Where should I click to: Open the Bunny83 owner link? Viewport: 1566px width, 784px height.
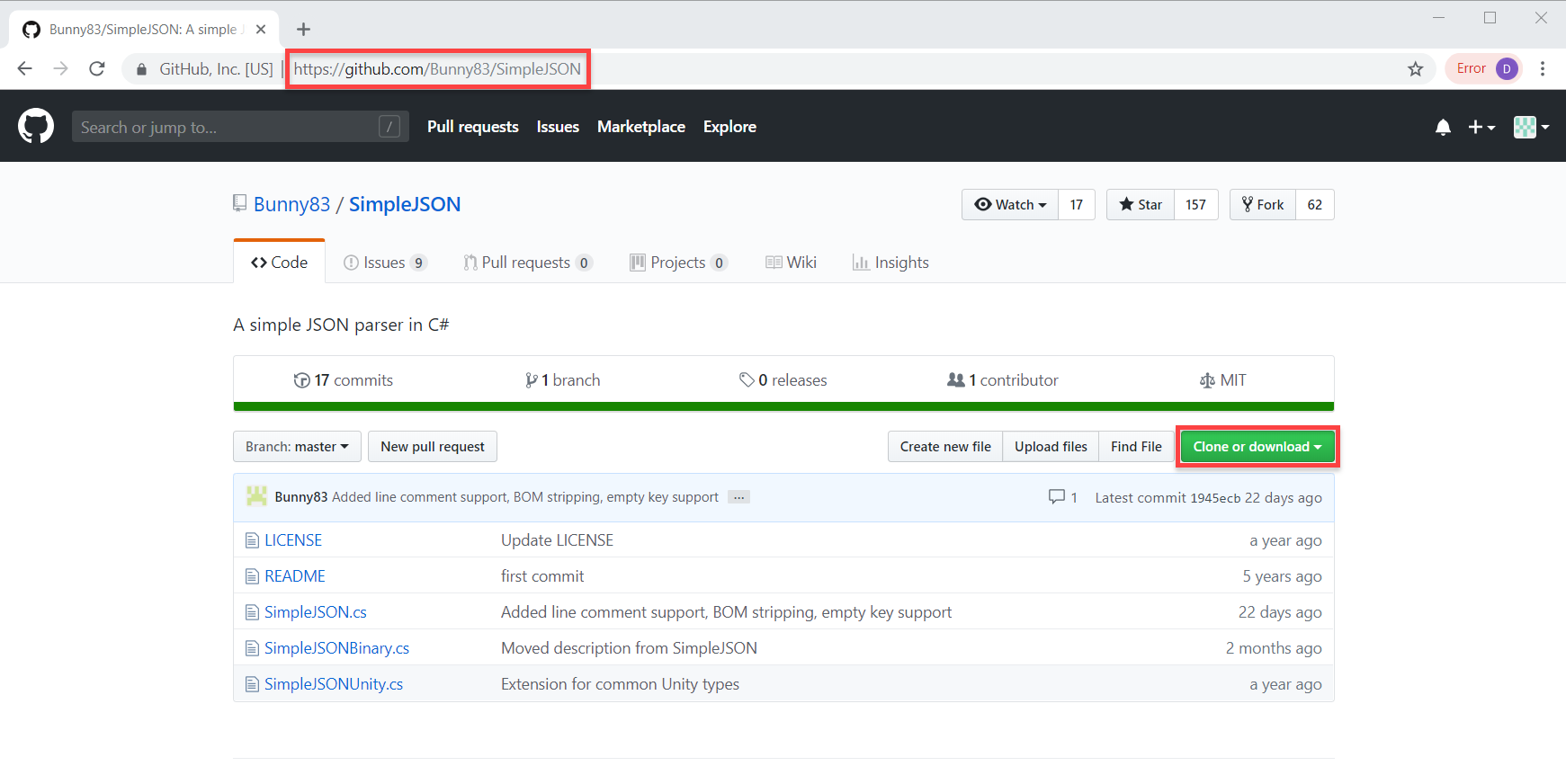(x=292, y=204)
